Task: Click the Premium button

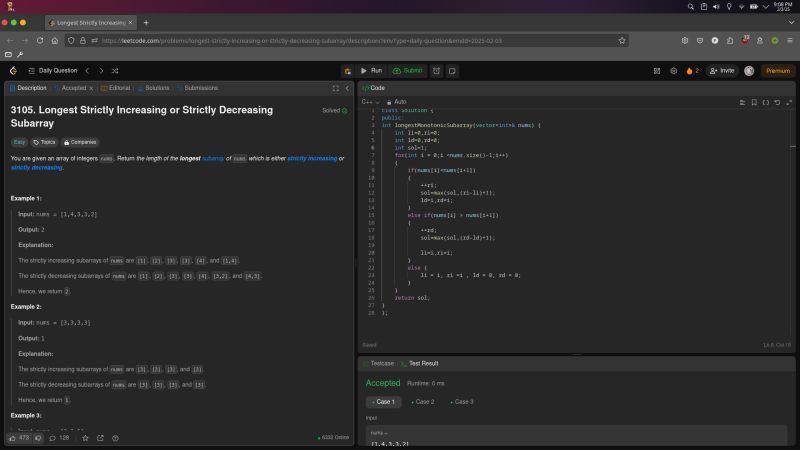Action: [778, 71]
